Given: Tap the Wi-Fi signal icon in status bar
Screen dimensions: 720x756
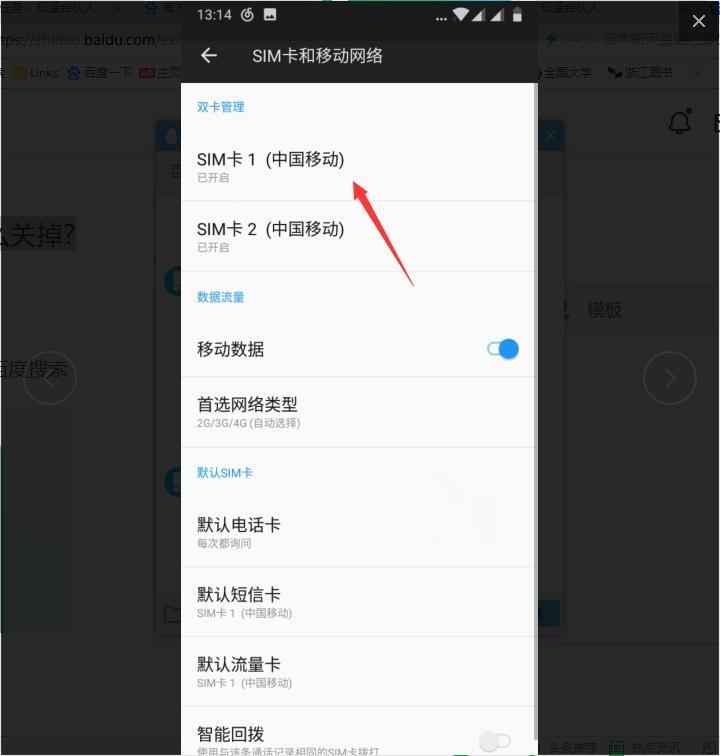Looking at the screenshot, I should pyautogui.click(x=460, y=14).
